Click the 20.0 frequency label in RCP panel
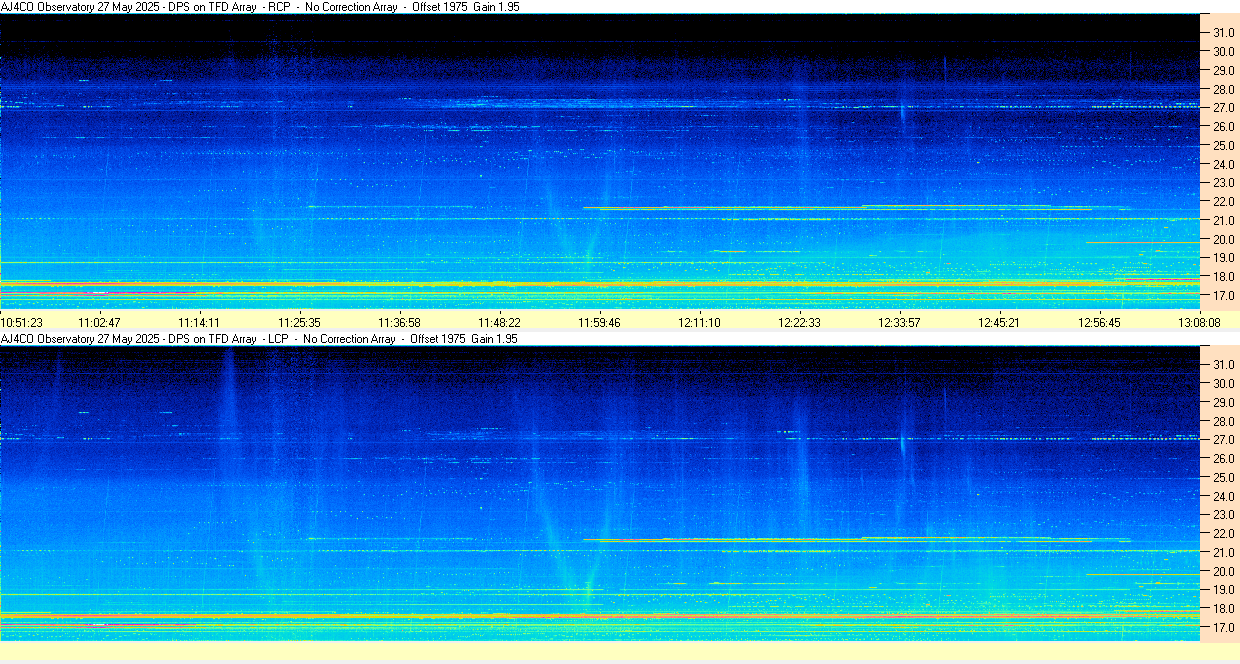 pyautogui.click(x=1223, y=240)
